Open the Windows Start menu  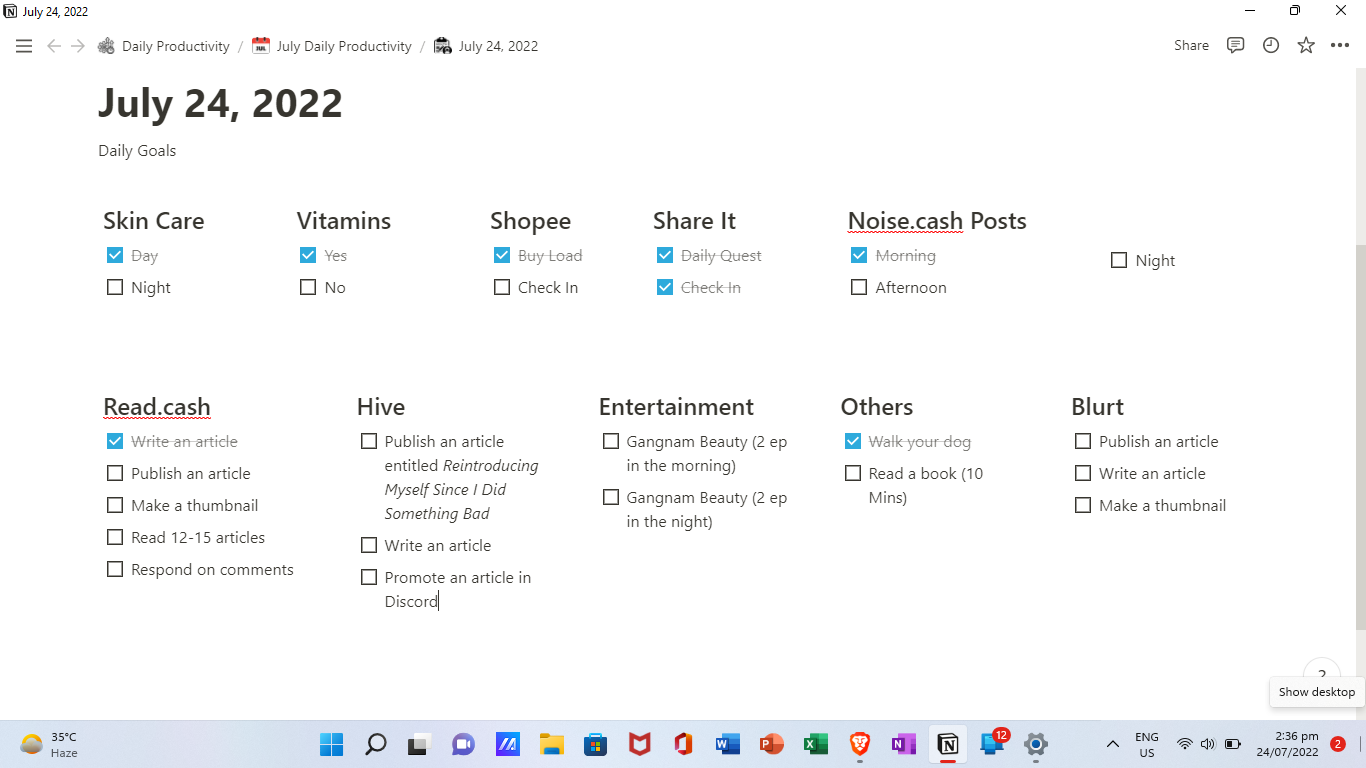[x=331, y=744]
